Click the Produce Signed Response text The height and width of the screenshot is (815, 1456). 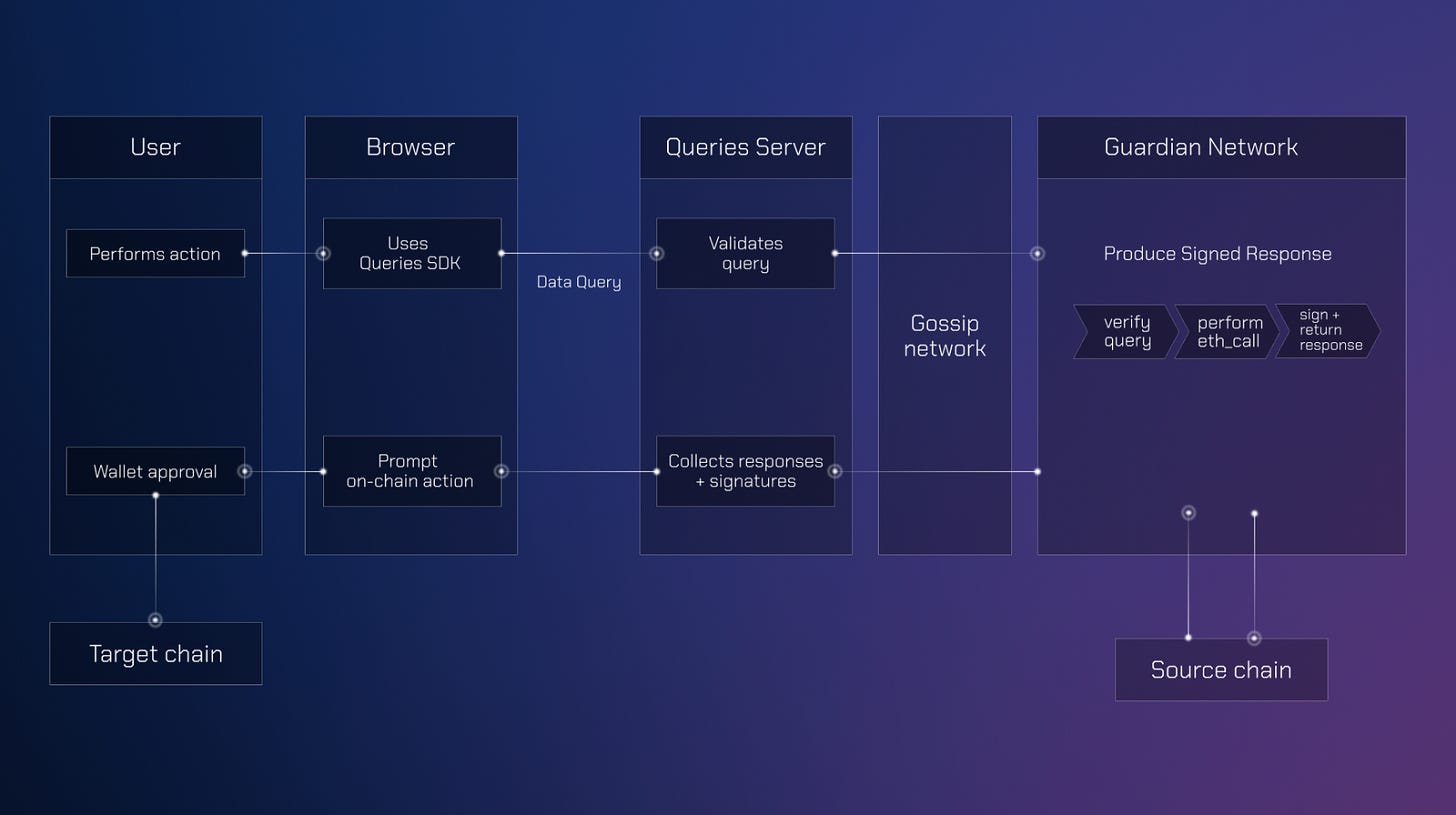click(x=1217, y=254)
